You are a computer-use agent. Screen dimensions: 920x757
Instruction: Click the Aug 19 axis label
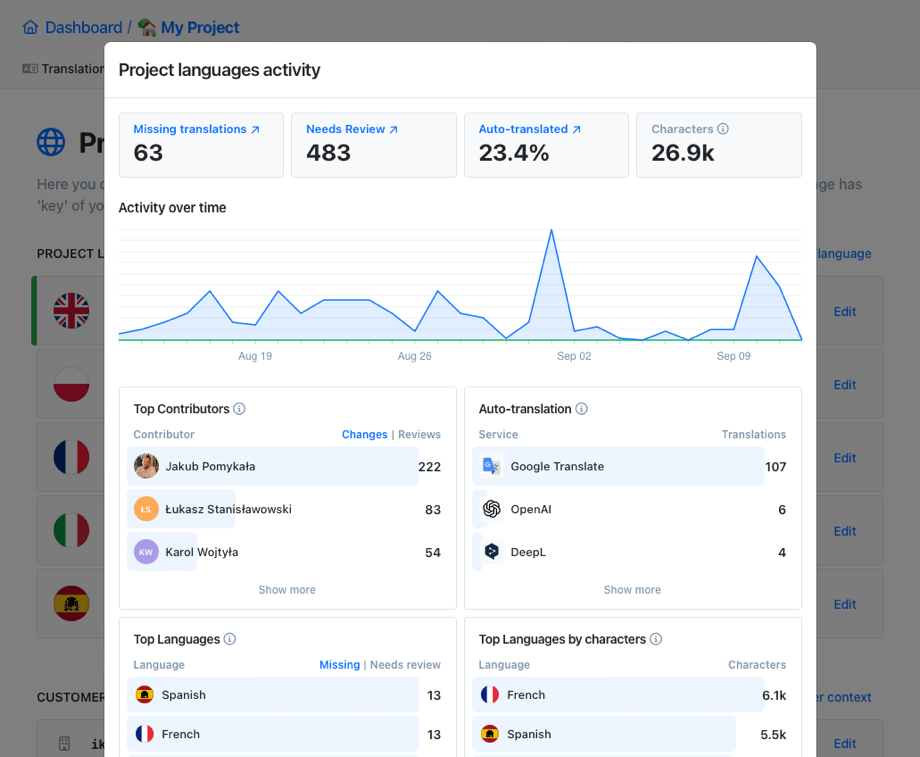pyautogui.click(x=255, y=356)
